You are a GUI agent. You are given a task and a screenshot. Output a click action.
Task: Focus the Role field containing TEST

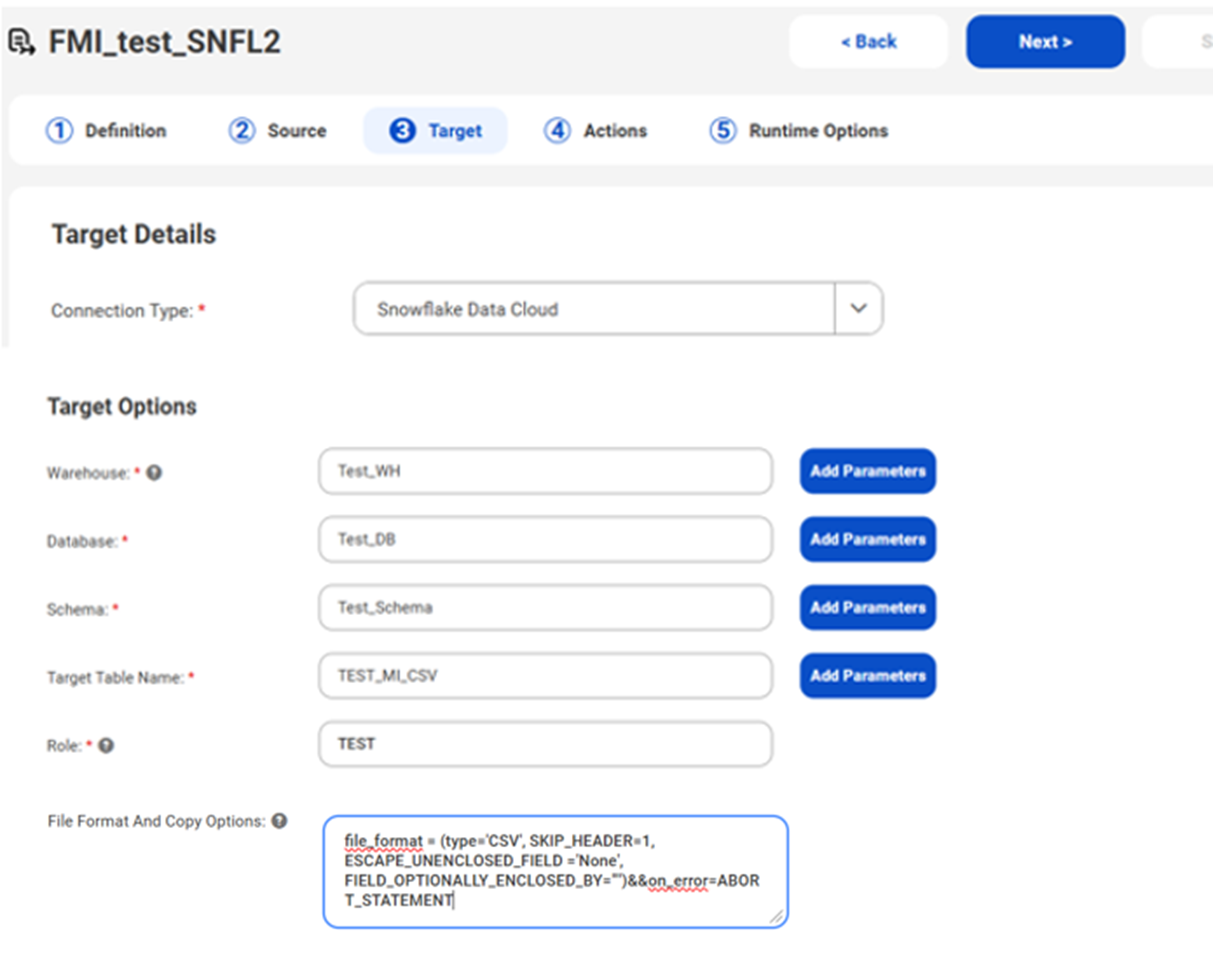545,744
